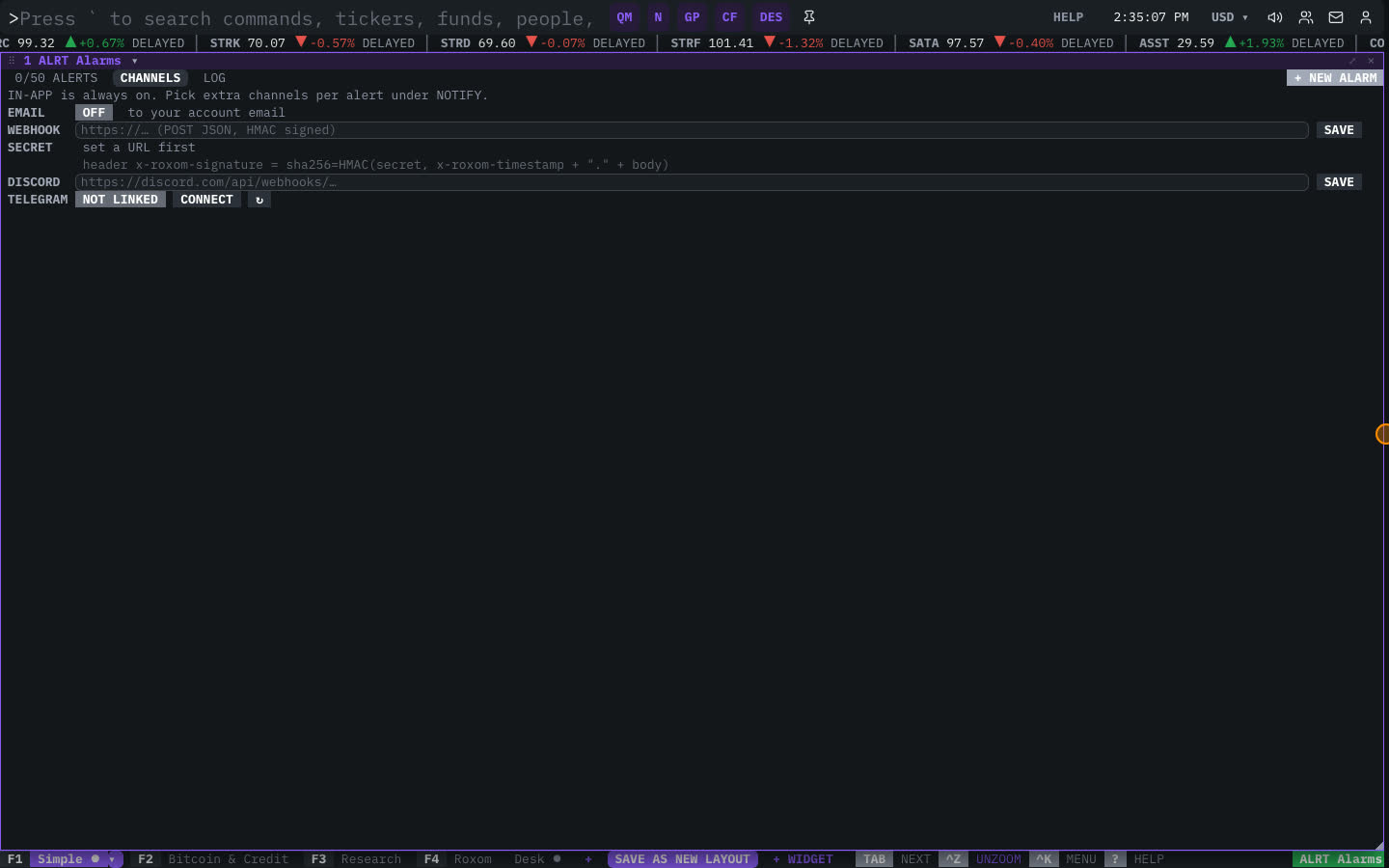Viewport: 1389px width, 868px height.
Task: Expand the ALRT panel with the zoom icon
Action: (x=1352, y=61)
